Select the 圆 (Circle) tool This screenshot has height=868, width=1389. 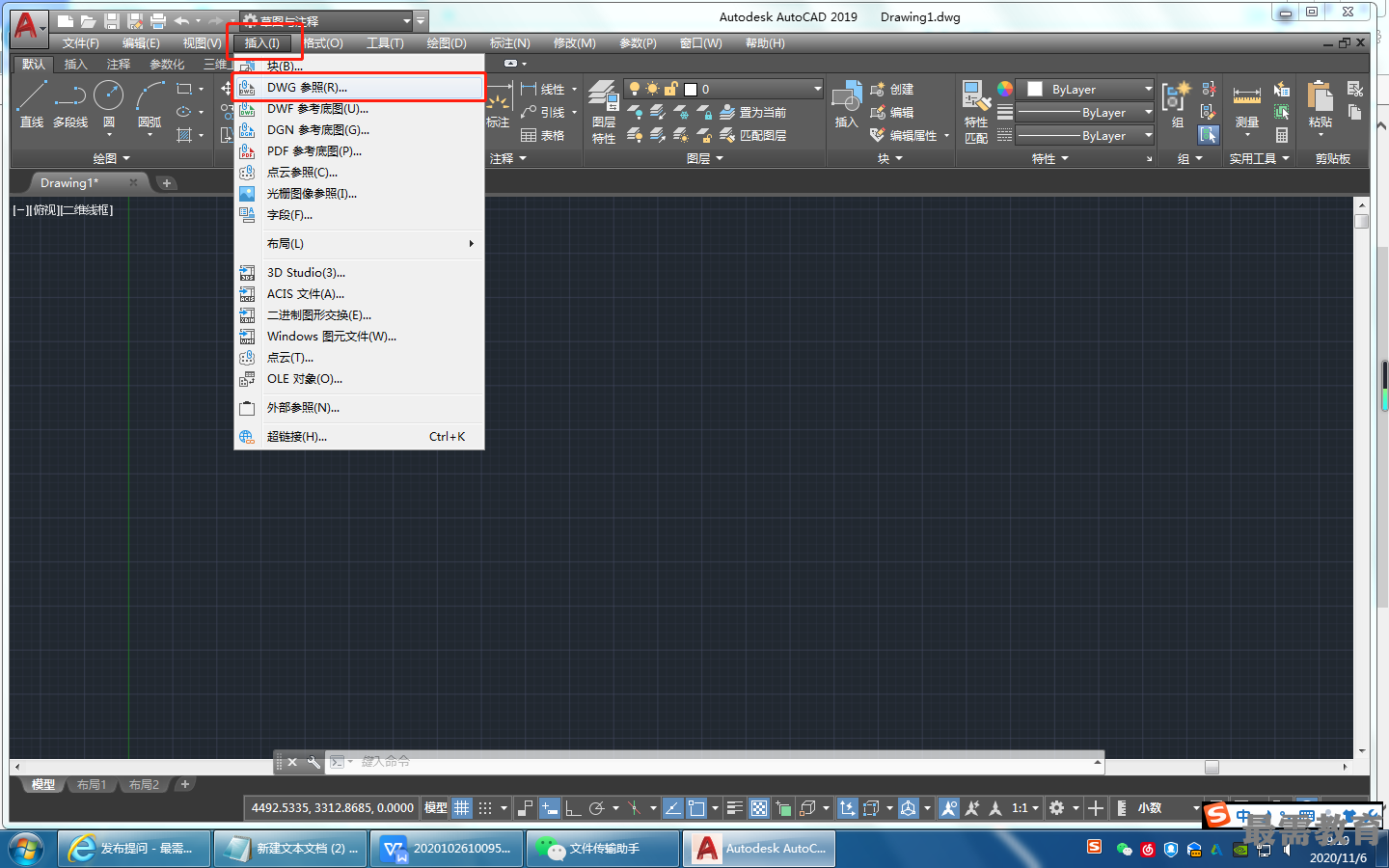pos(109,96)
